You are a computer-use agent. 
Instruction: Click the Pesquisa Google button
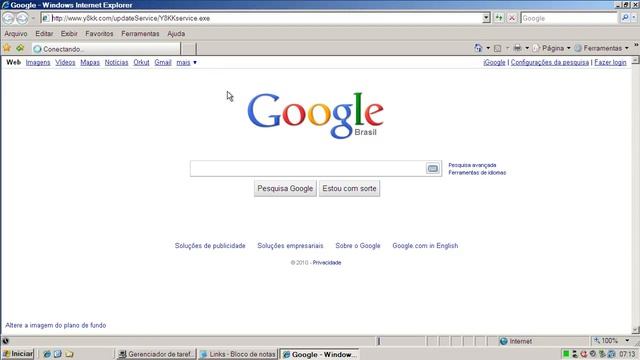pos(285,189)
